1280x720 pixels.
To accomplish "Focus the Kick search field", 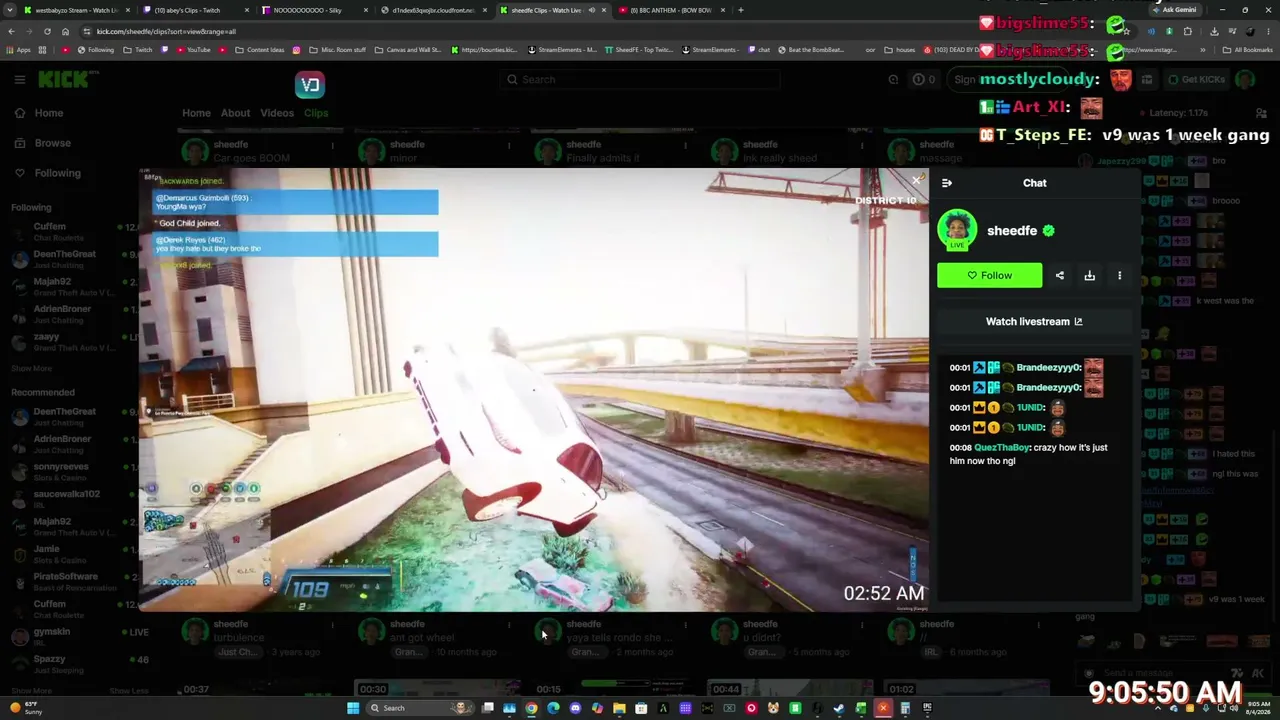I will click(x=640, y=80).
